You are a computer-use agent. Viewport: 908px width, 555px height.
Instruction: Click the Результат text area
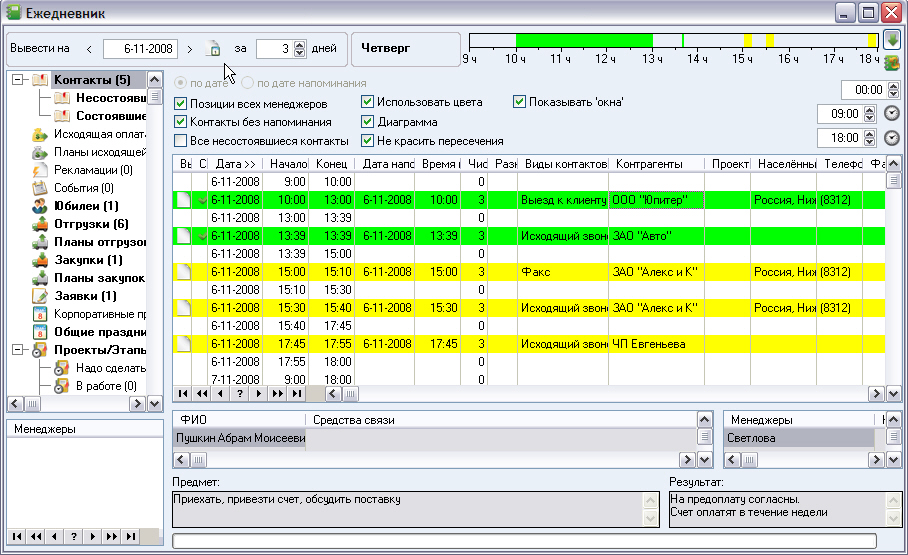(778, 509)
